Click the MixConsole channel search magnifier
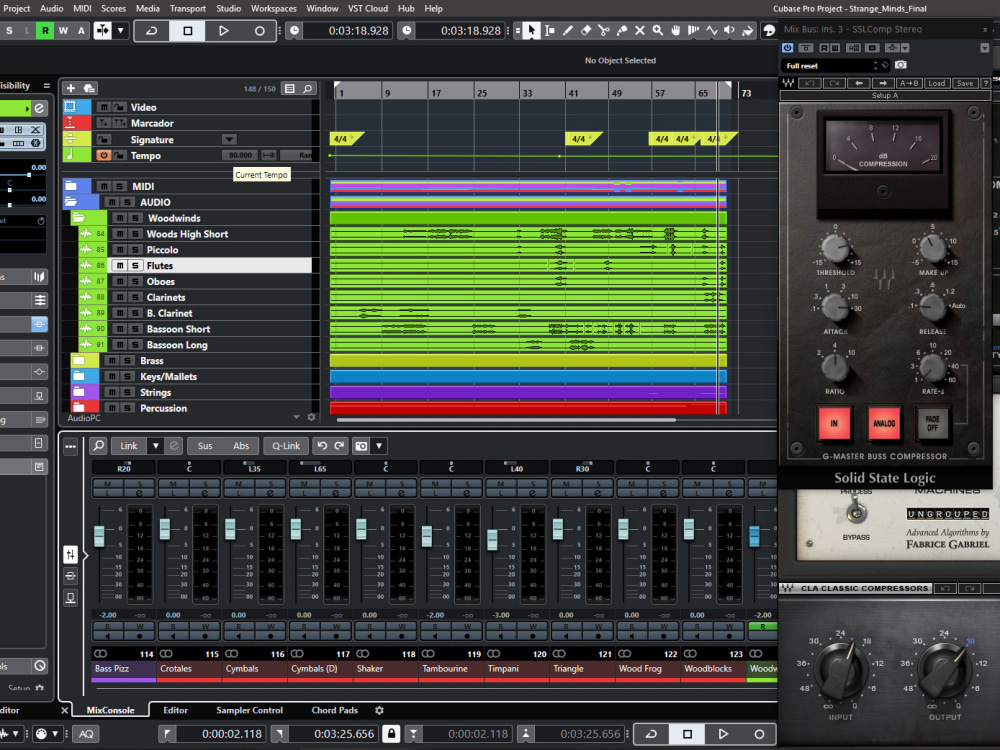Image resolution: width=1000 pixels, height=750 pixels. (98, 446)
